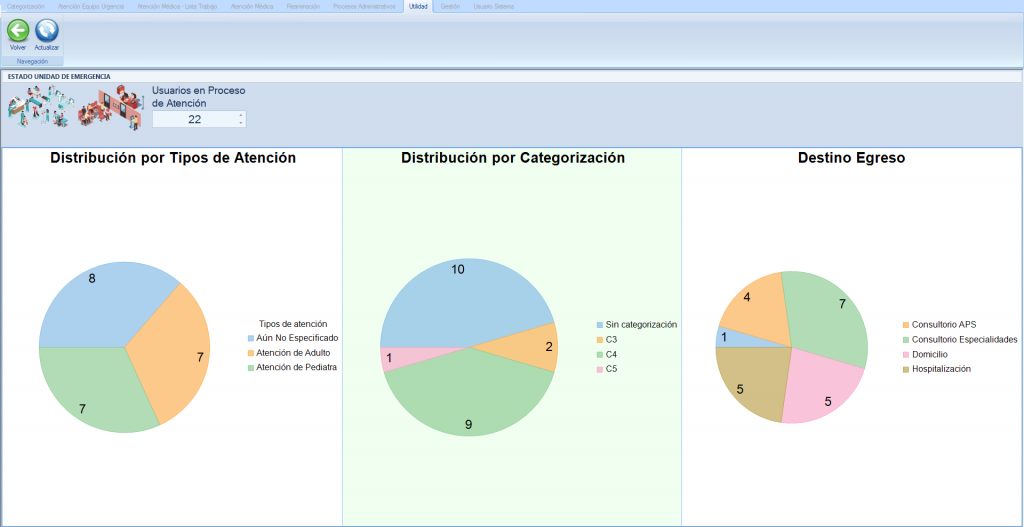Click the Atención de Adulto legend swatch
Viewport: 1024px width, 527px height.
click(x=251, y=353)
